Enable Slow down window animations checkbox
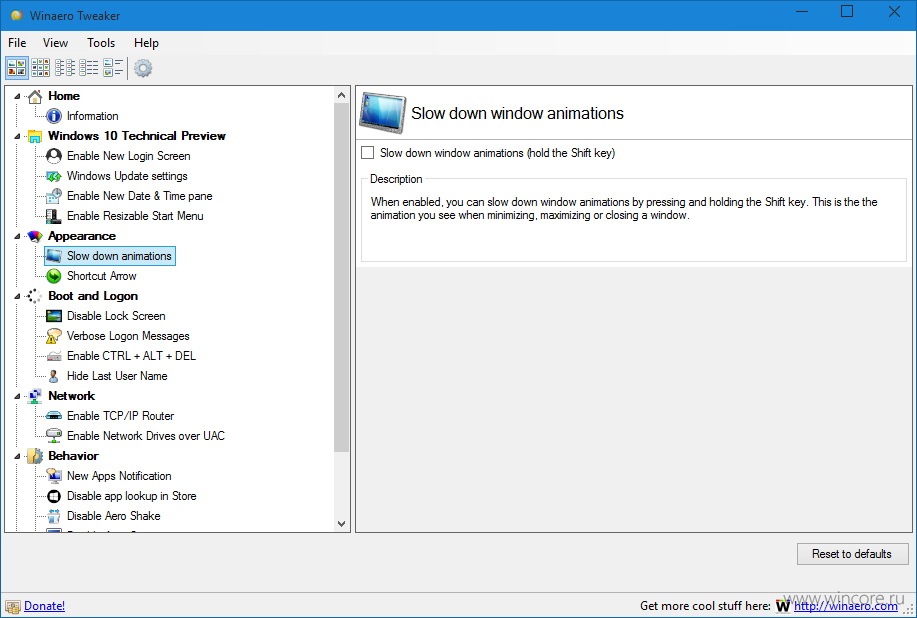Image resolution: width=917 pixels, height=618 pixels. pyautogui.click(x=367, y=153)
